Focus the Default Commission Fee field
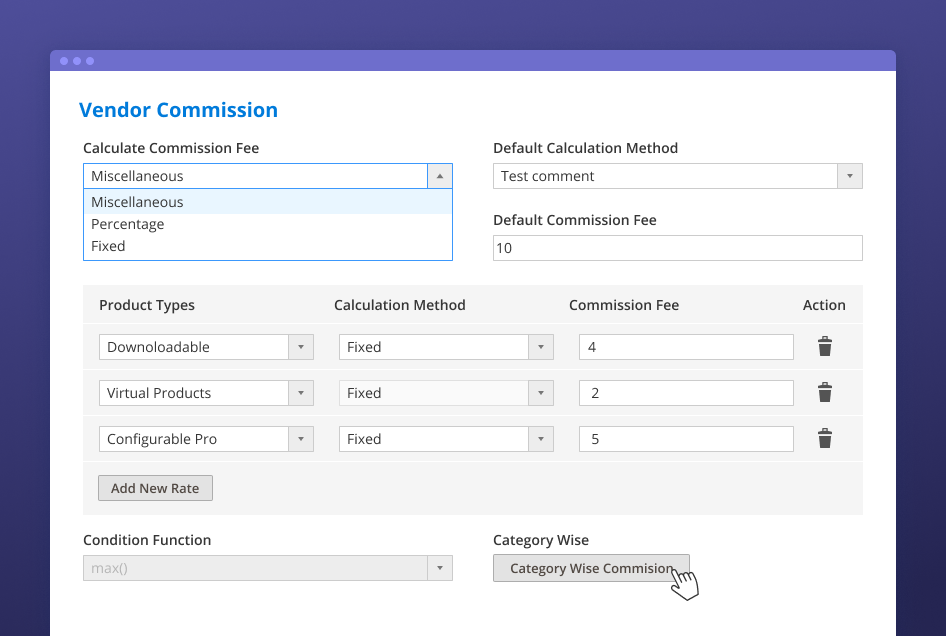 pyautogui.click(x=678, y=248)
